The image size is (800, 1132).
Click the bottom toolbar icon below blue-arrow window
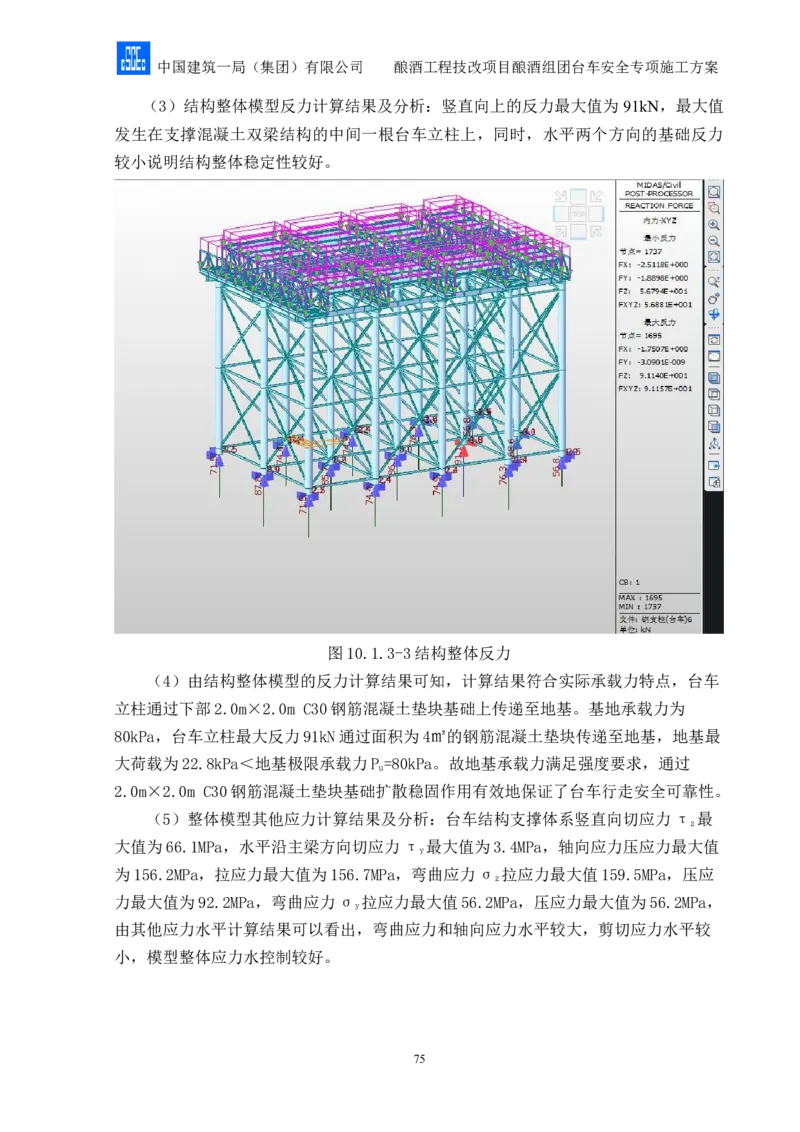pos(714,482)
